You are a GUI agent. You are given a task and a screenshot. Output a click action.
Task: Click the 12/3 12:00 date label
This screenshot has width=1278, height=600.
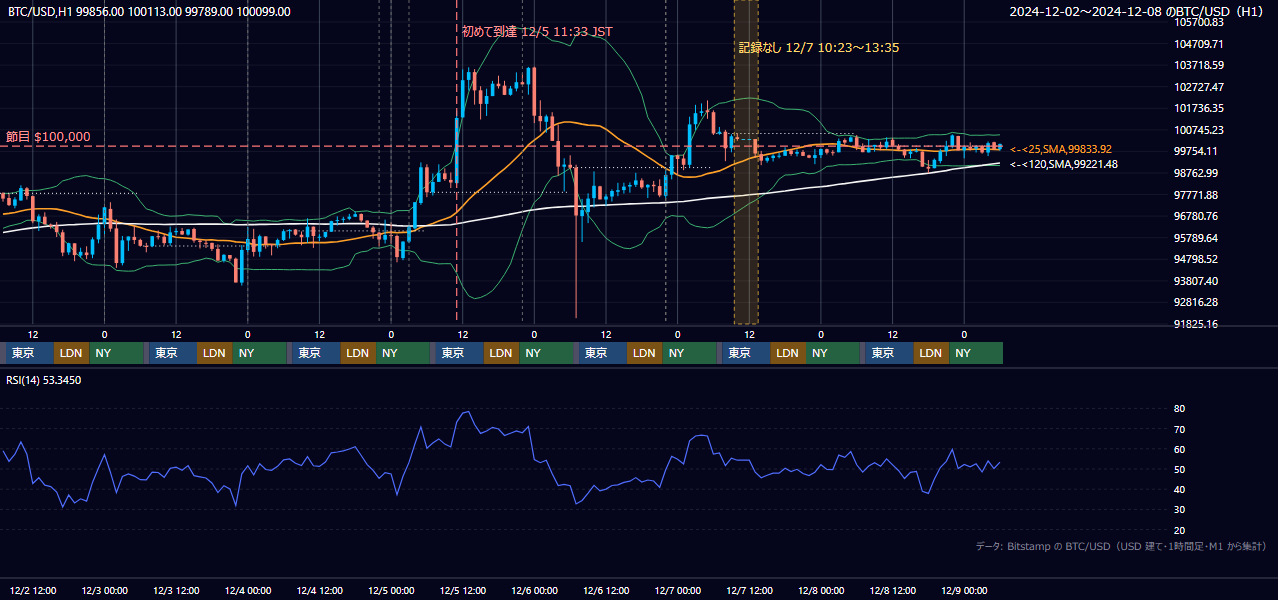(176, 590)
